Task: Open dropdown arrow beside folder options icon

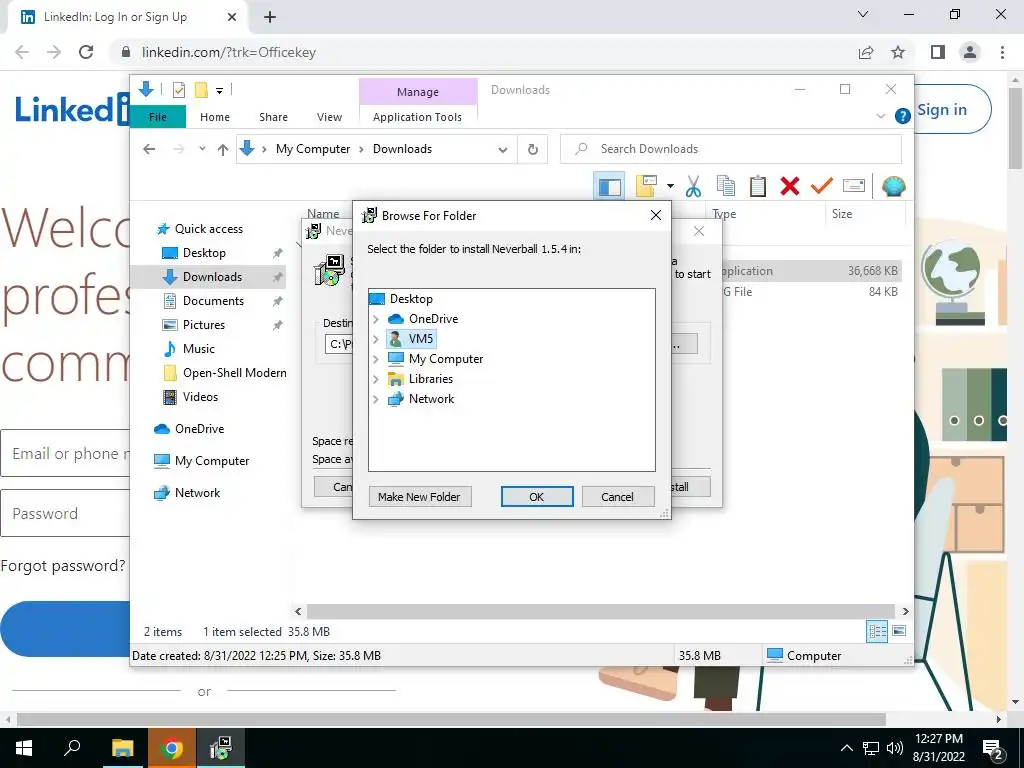Action: (670, 187)
